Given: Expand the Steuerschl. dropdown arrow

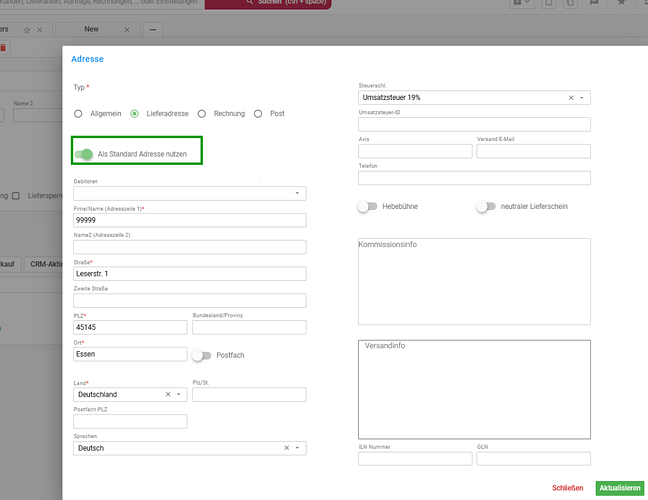Looking at the screenshot, I should click(x=582, y=98).
